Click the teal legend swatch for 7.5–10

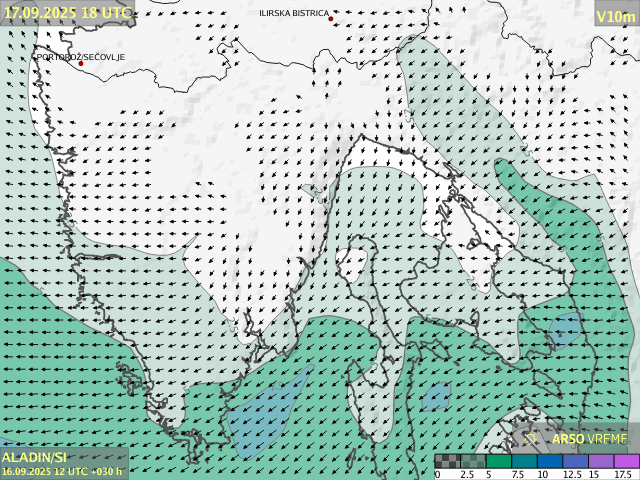[x=524, y=461]
